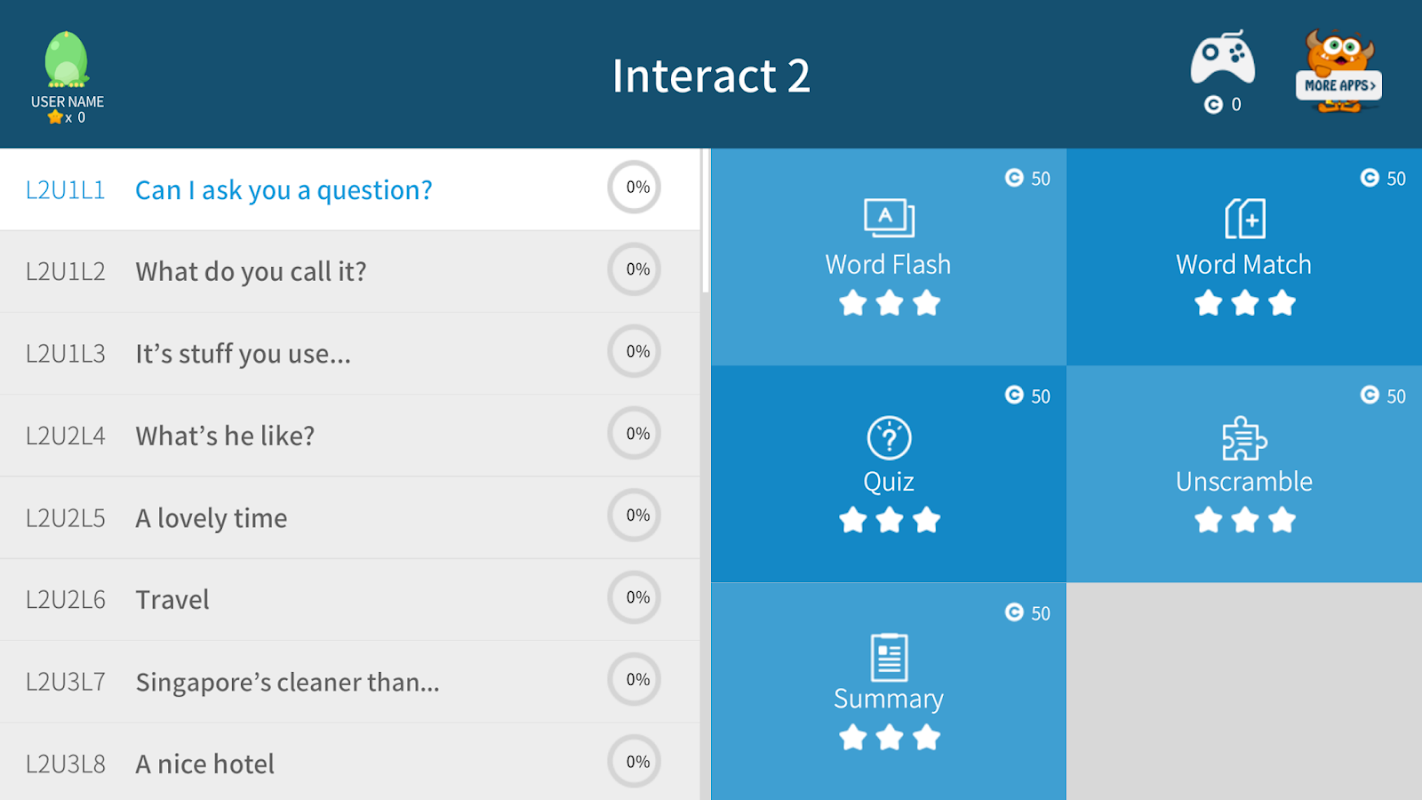1422x800 pixels.
Task: Open the Word Flash flashcards icon
Action: [888, 217]
